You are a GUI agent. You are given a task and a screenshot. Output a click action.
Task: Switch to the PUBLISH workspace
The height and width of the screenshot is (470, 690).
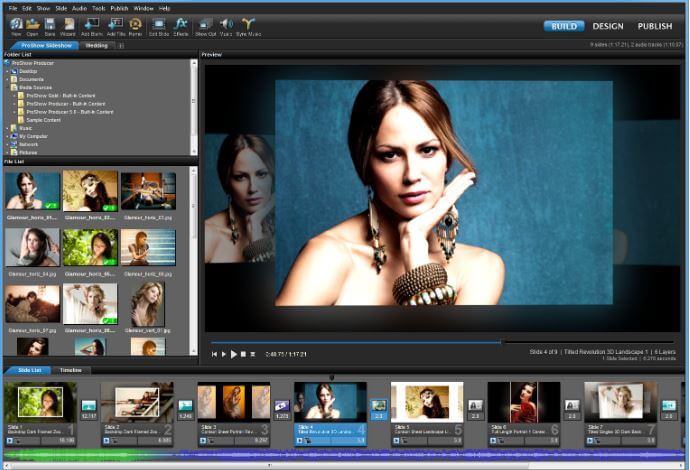[x=655, y=26]
